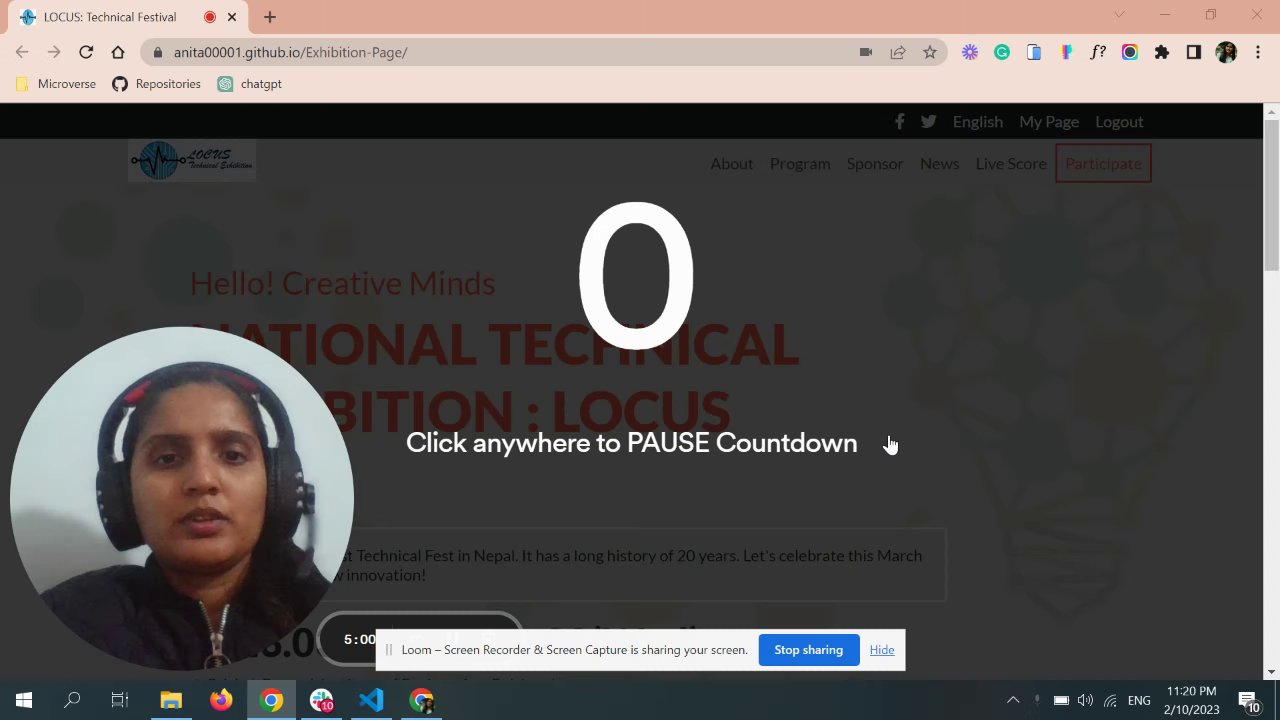
Task: Open the Chrome profile avatar
Action: click(x=1226, y=52)
